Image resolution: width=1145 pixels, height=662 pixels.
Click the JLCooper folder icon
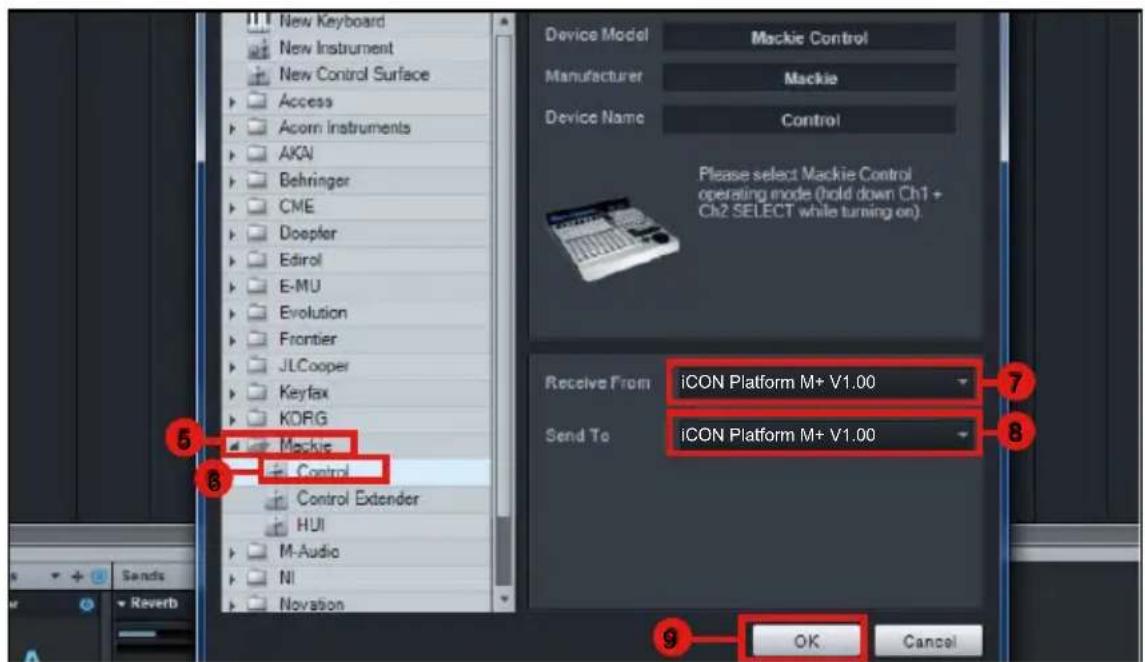click(x=257, y=366)
